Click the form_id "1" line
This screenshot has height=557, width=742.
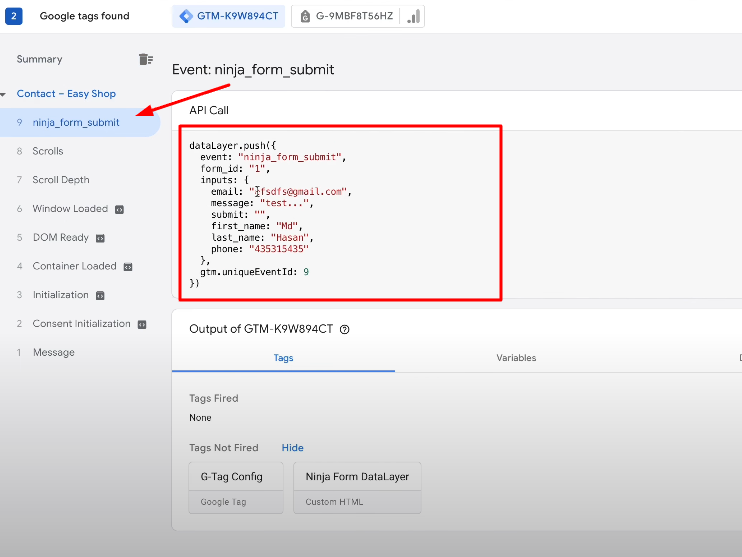click(x=235, y=168)
